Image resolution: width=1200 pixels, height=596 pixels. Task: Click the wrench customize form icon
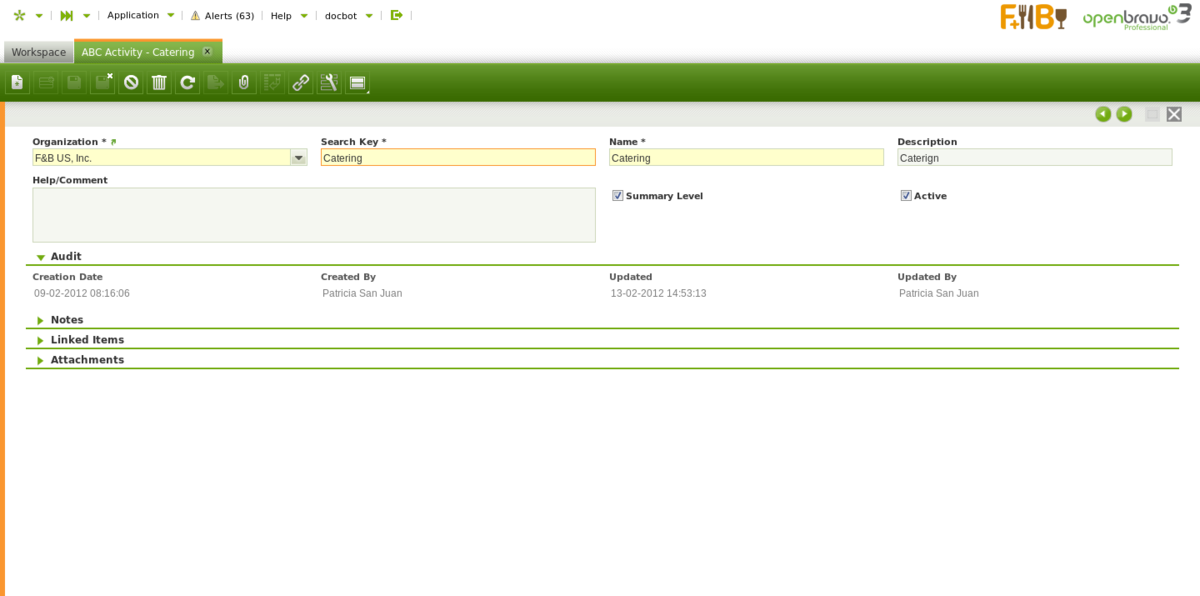coord(328,83)
